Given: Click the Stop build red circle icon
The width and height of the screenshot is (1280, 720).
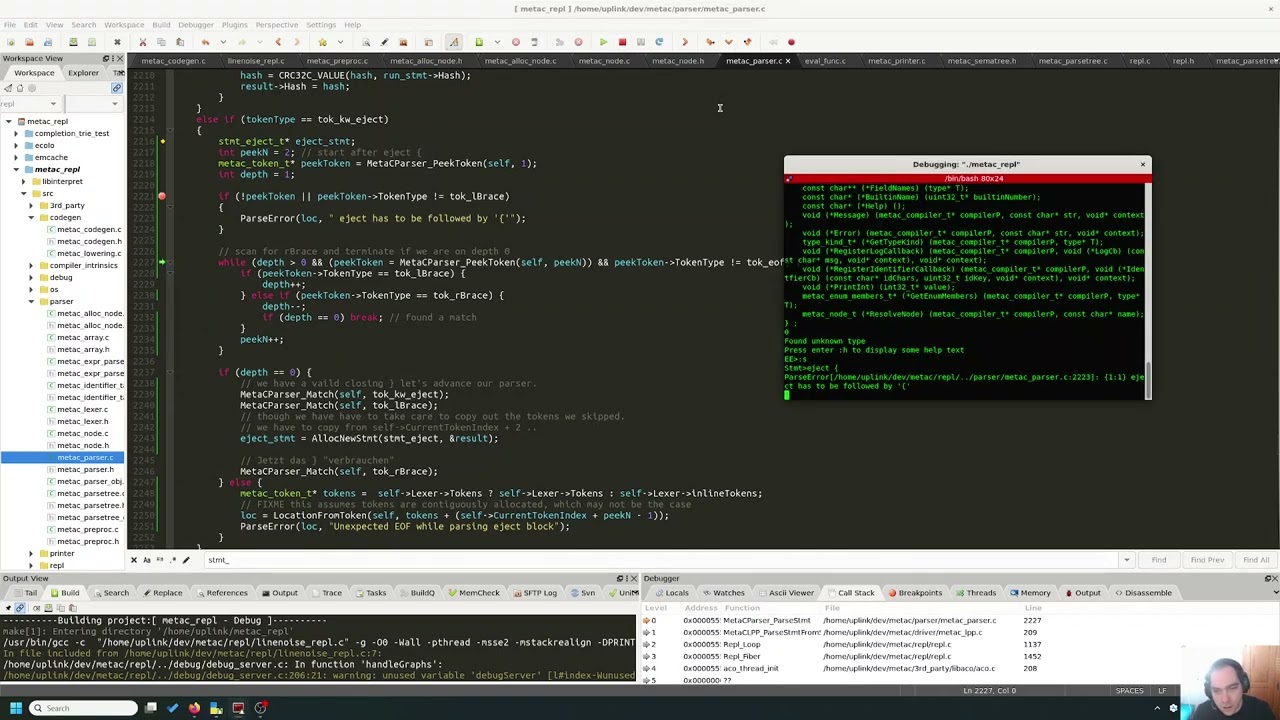Looking at the screenshot, I should (x=515, y=42).
